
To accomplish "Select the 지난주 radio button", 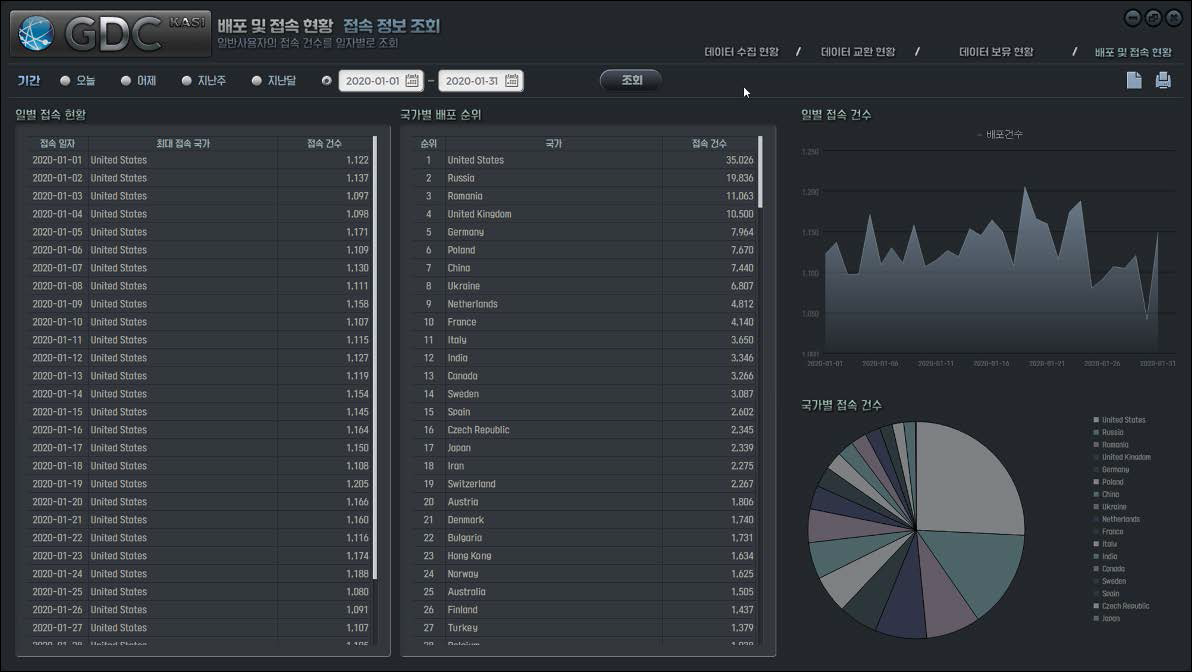I will click(186, 81).
